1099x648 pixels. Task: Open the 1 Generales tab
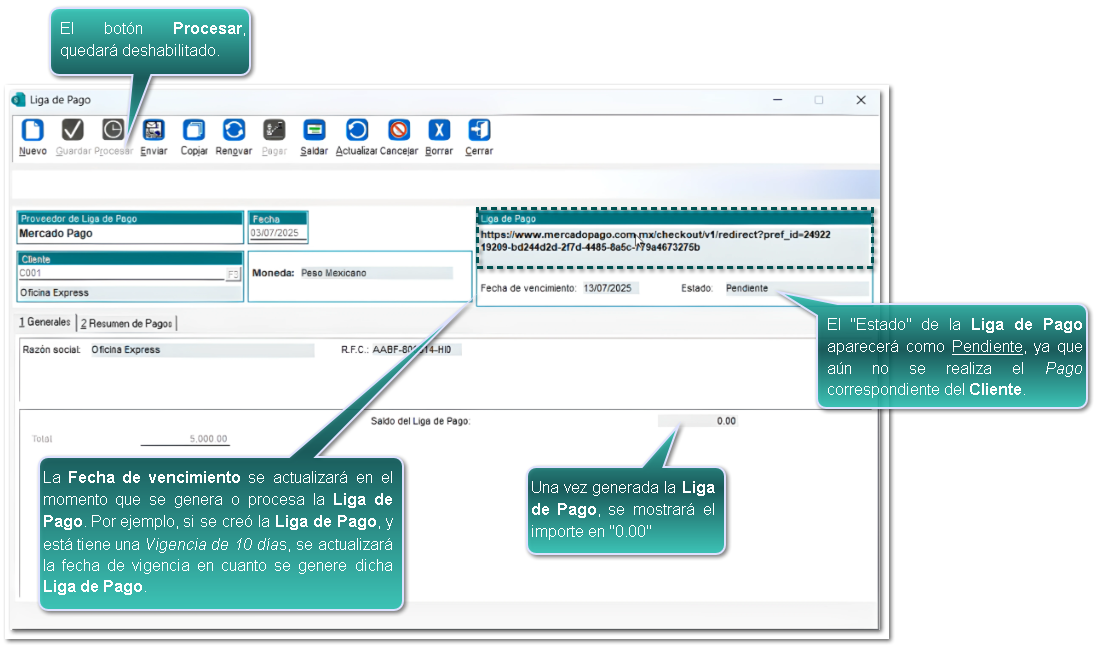(x=45, y=322)
